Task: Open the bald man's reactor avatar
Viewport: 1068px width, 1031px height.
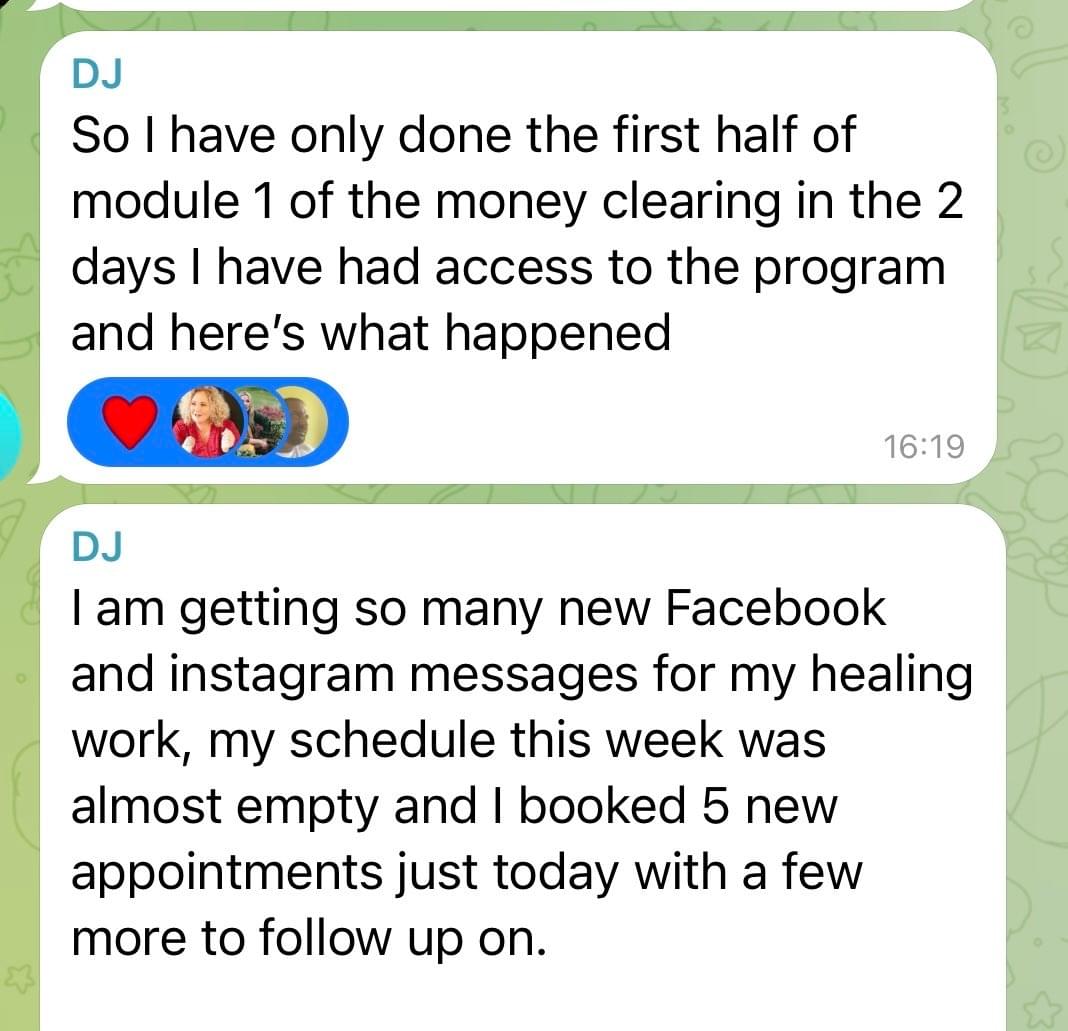Action: [x=304, y=422]
